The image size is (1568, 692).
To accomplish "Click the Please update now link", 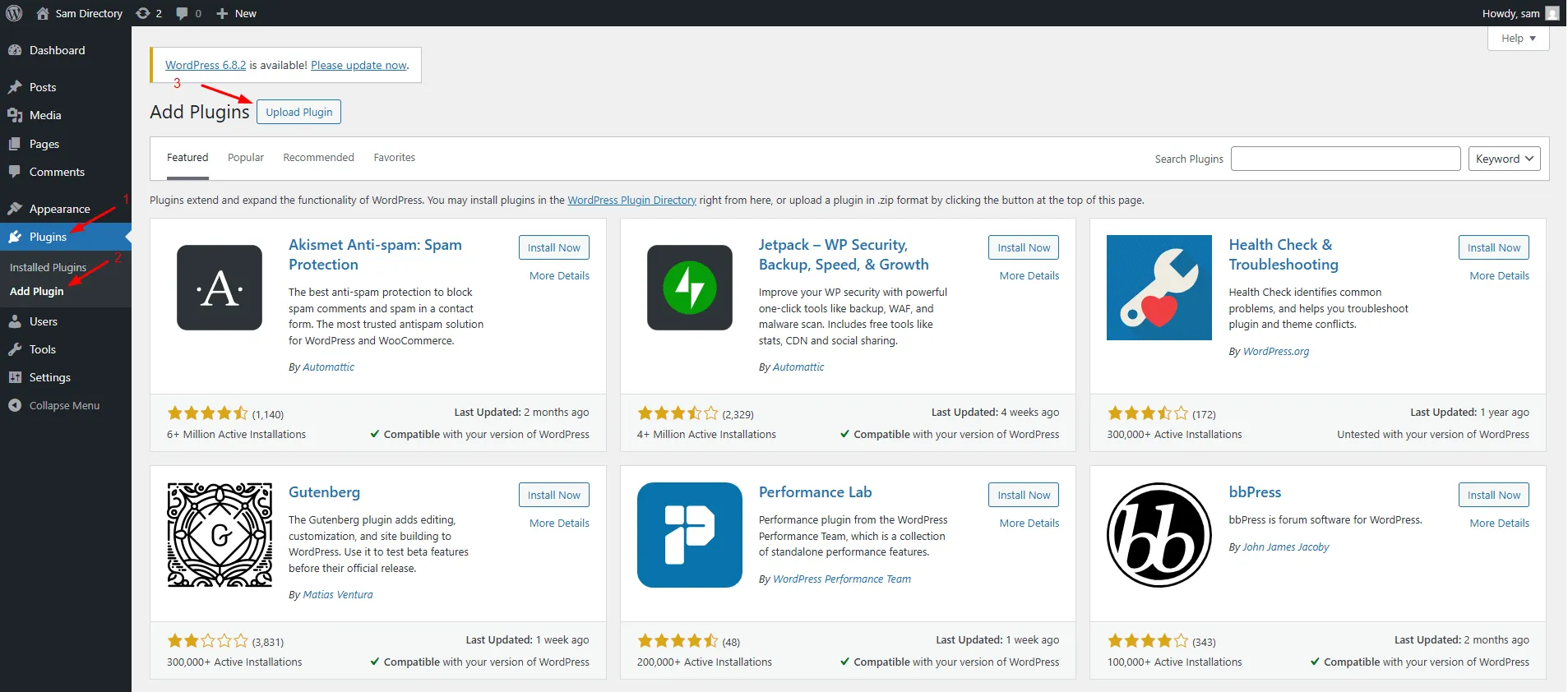I will click(359, 65).
